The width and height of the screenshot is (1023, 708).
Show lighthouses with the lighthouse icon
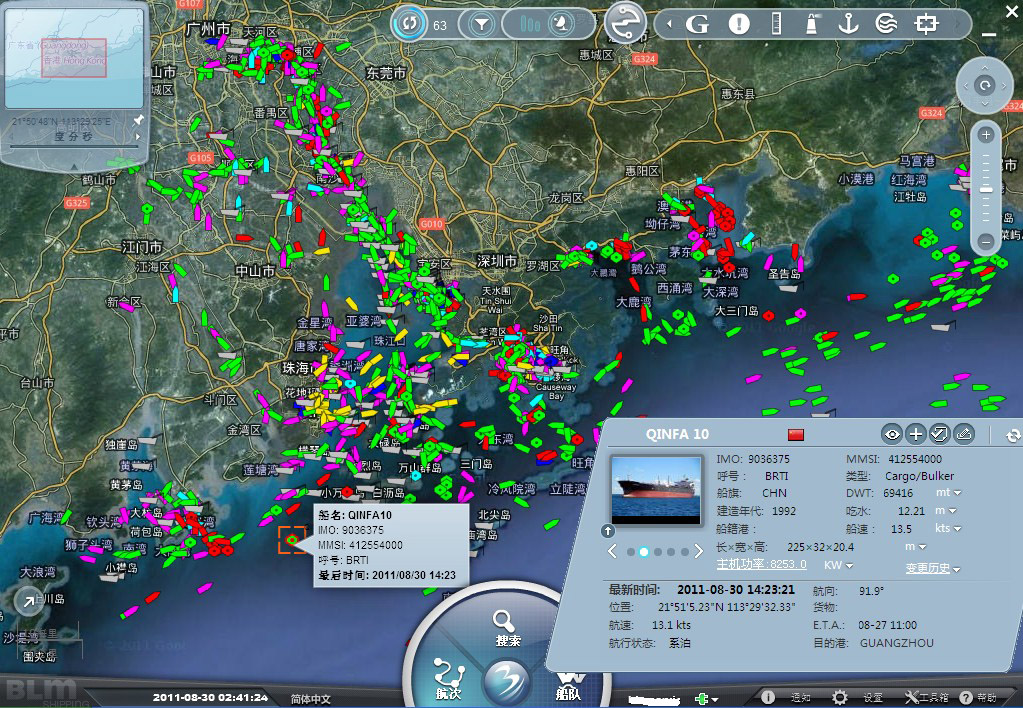pyautogui.click(x=812, y=23)
